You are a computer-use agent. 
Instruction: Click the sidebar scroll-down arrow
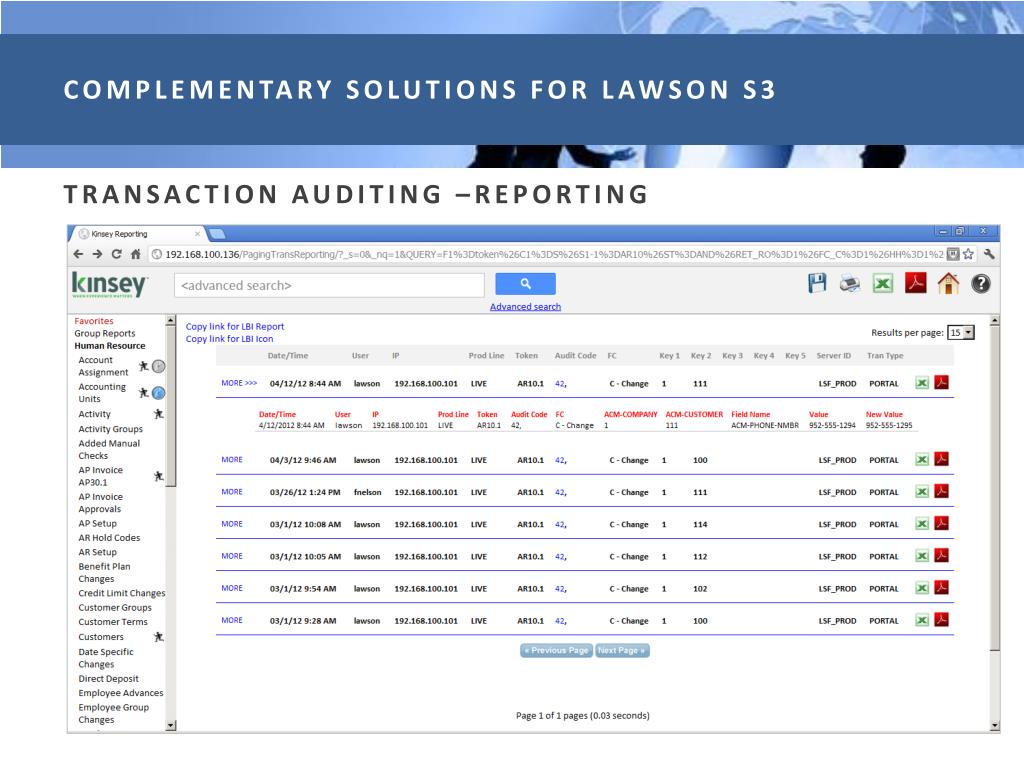point(171,725)
